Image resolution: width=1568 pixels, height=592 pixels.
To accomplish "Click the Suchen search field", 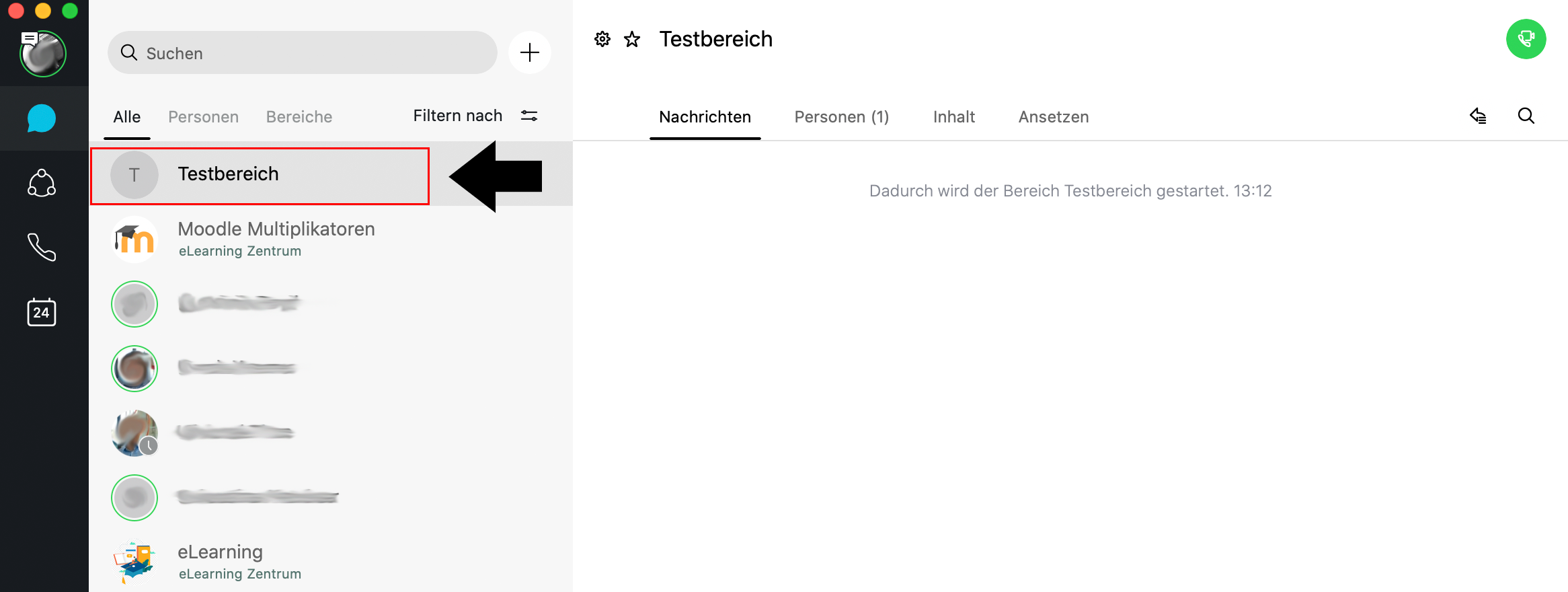I will coord(303,52).
